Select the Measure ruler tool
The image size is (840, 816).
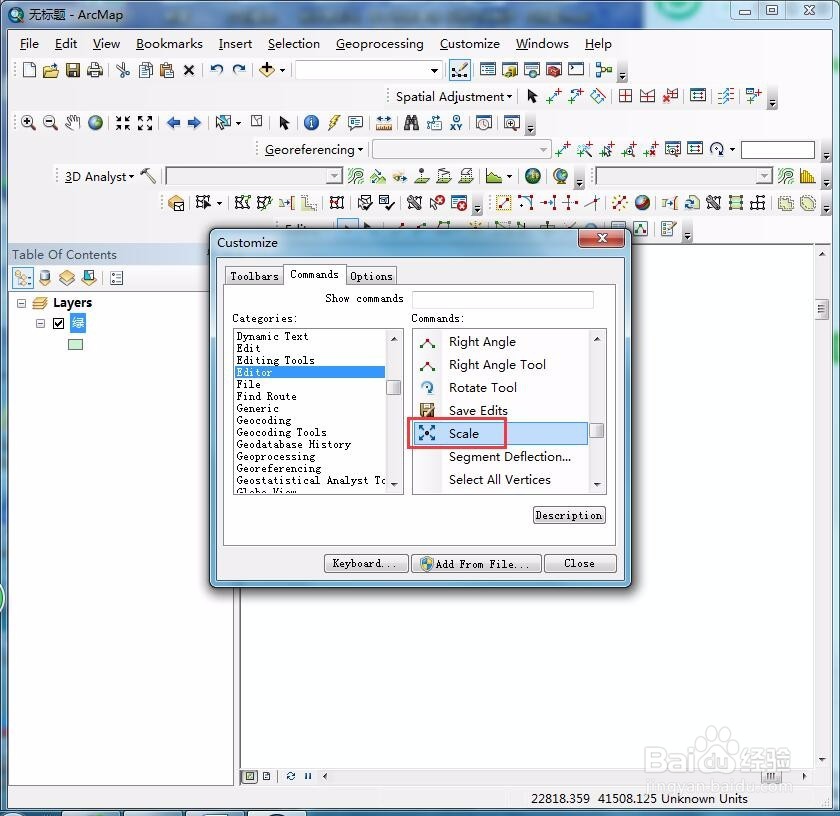pyautogui.click(x=384, y=123)
